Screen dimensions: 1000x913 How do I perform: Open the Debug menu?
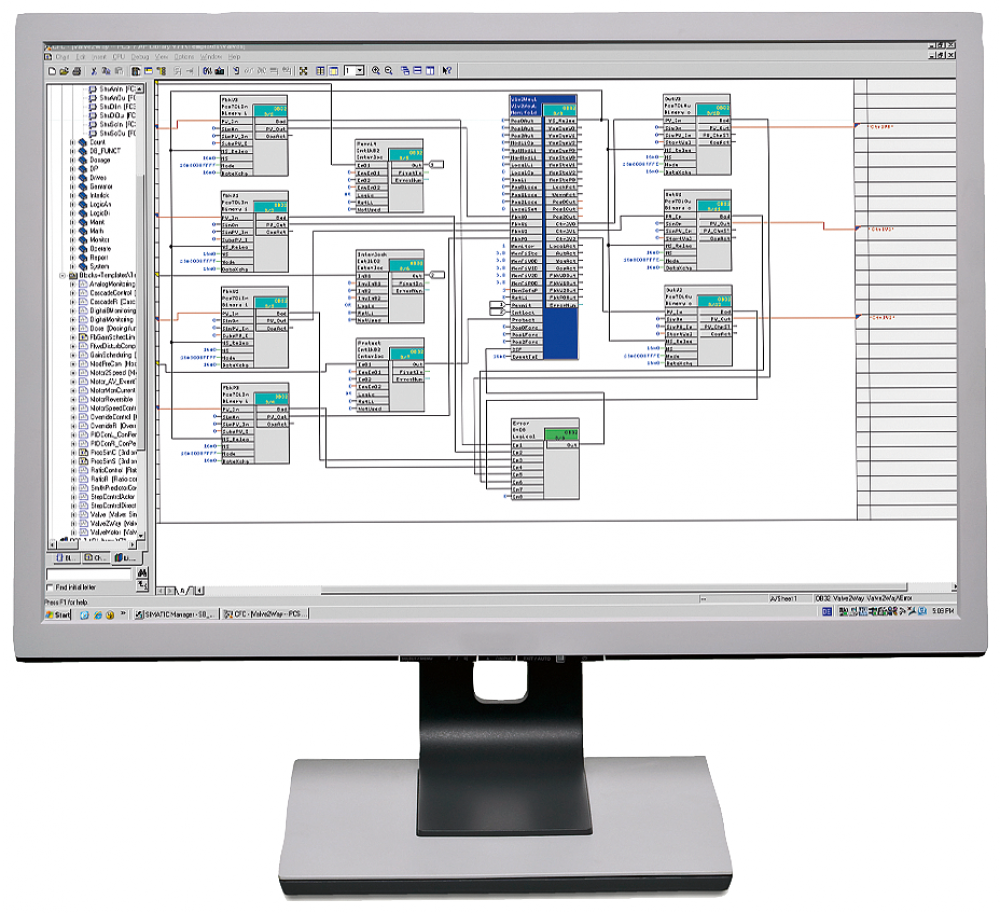coord(140,57)
